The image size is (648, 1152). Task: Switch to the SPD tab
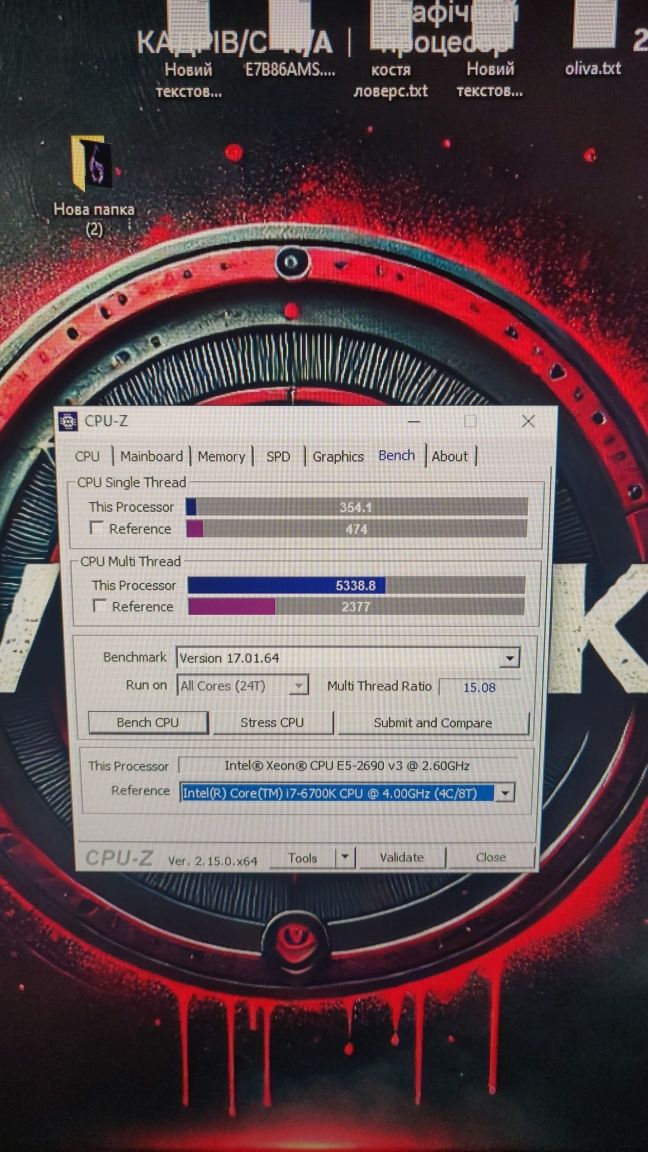[x=278, y=456]
